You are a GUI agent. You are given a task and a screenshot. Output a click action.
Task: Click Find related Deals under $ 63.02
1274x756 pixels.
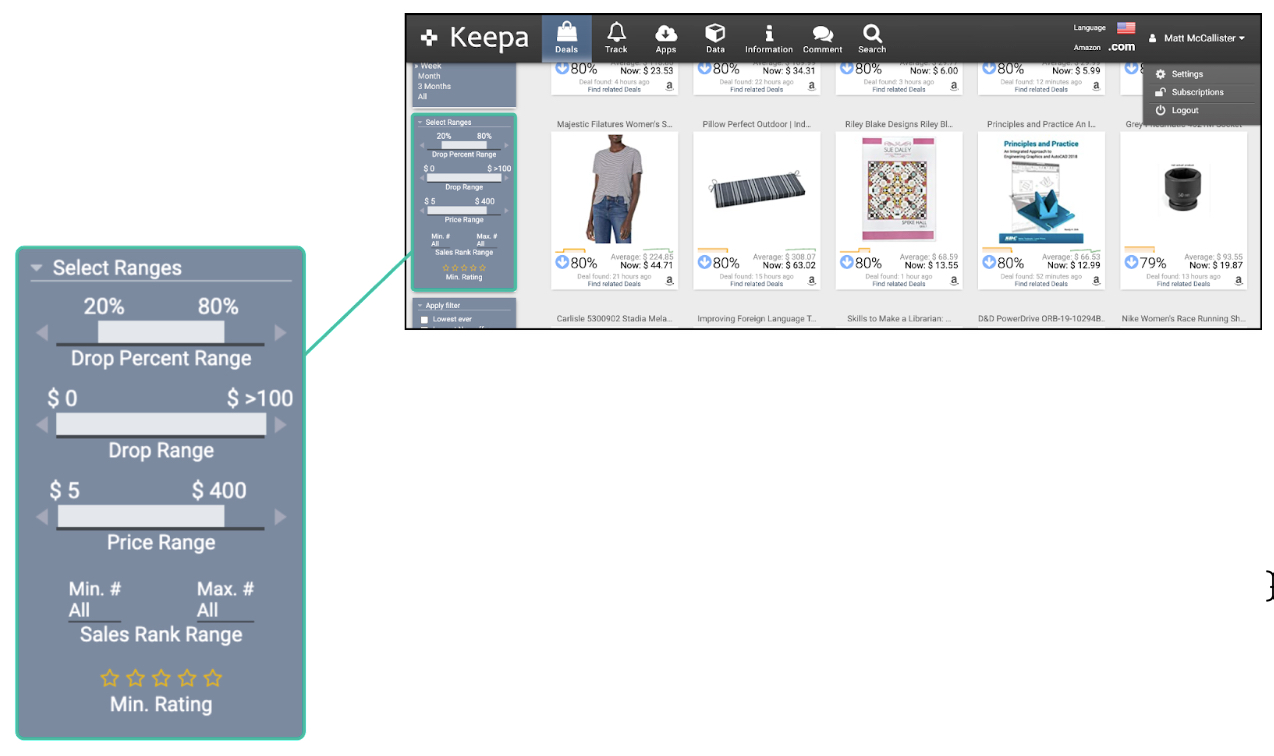pyautogui.click(x=756, y=284)
